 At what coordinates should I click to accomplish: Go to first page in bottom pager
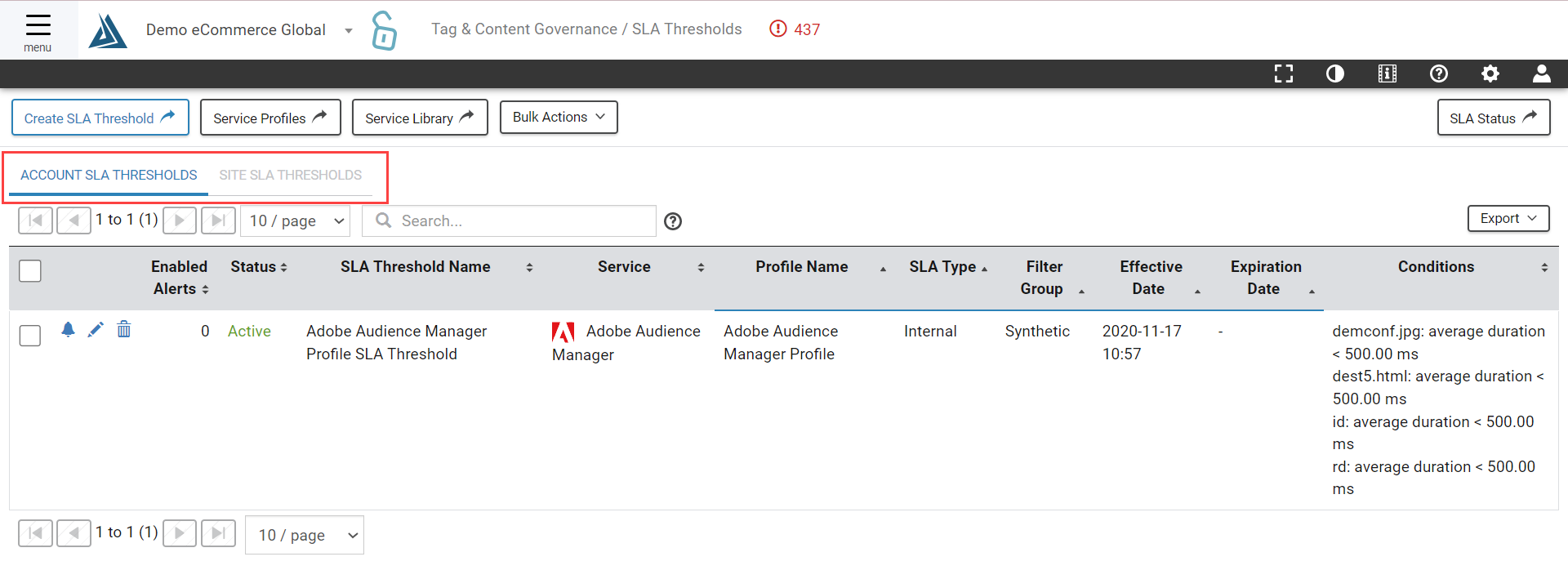pos(35,533)
